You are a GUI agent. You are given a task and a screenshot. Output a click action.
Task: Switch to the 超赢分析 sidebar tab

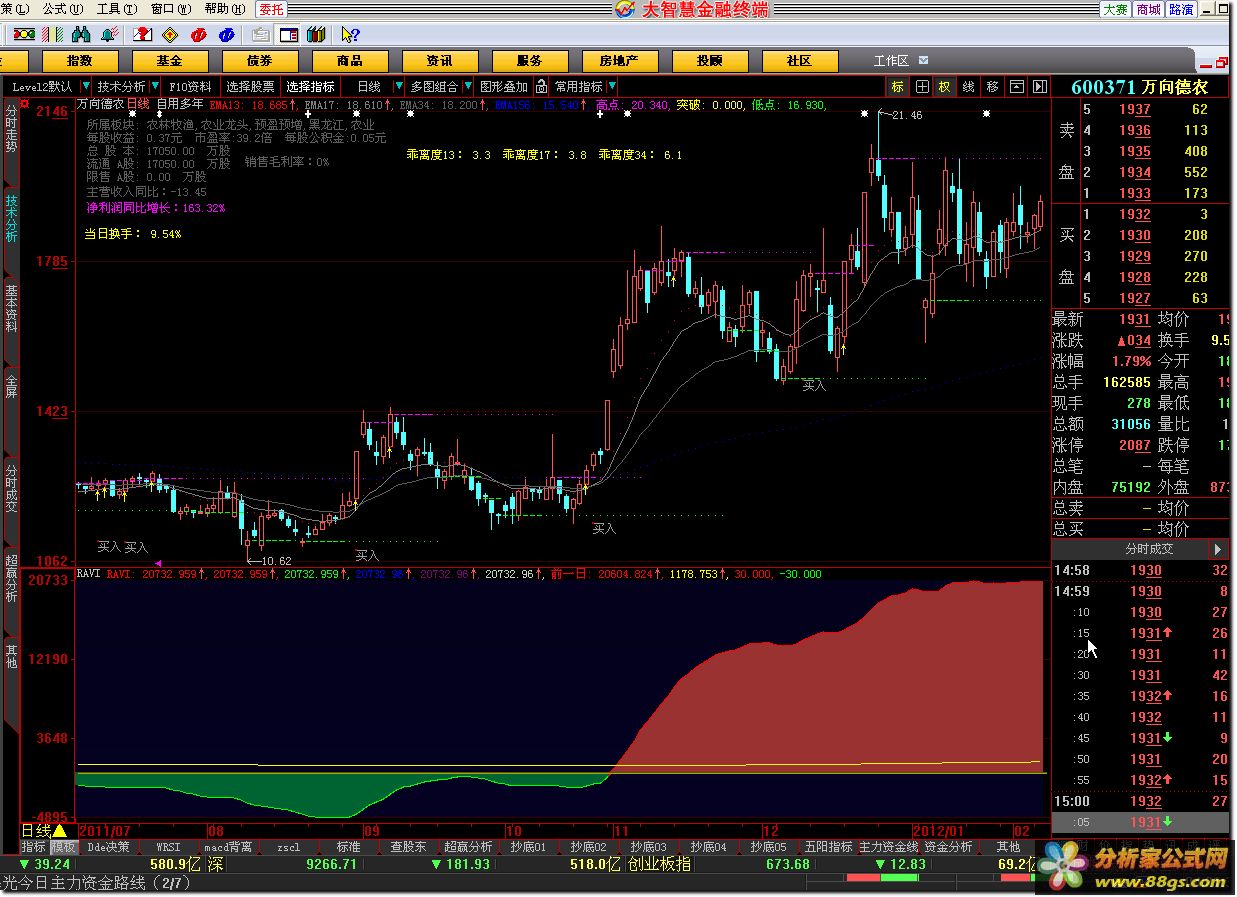[x=11, y=578]
